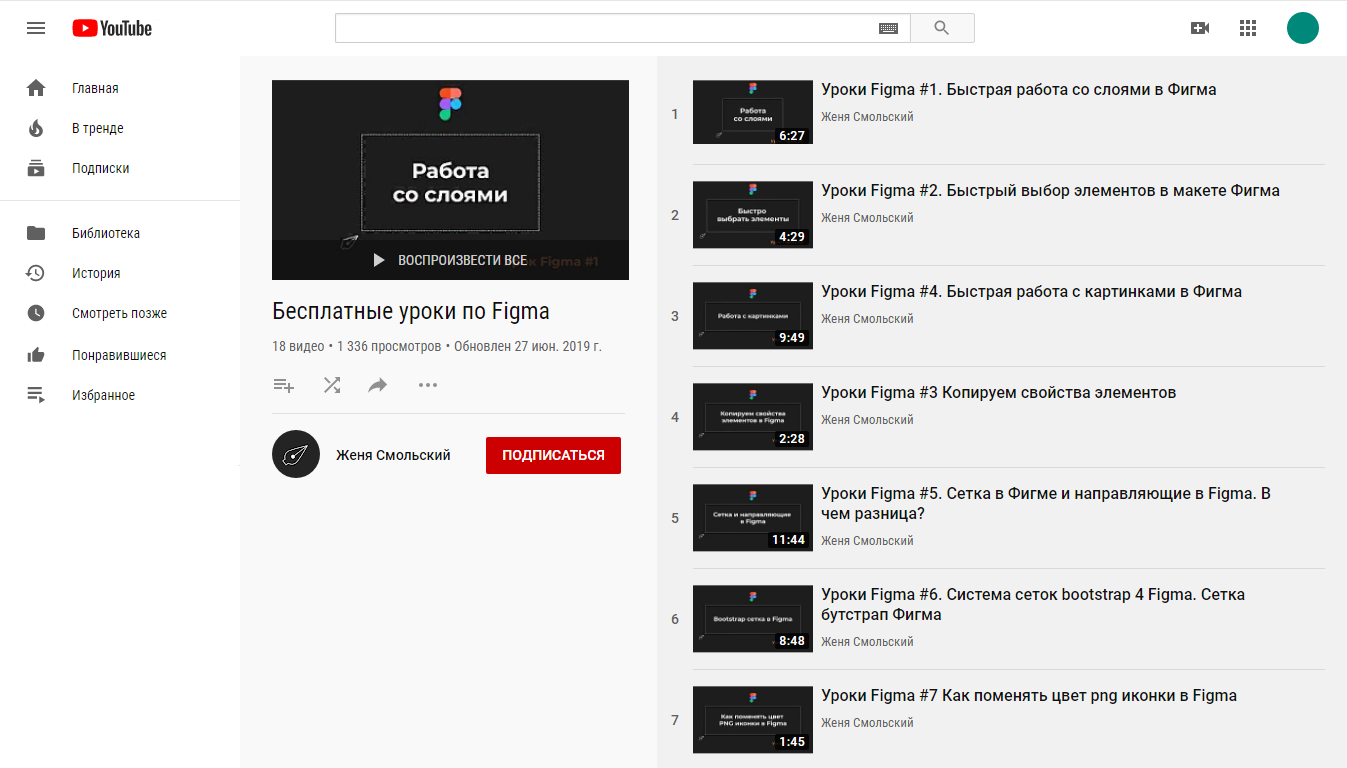Open thumbnail of video with 1:45 duration
1347x768 pixels.
coord(753,719)
